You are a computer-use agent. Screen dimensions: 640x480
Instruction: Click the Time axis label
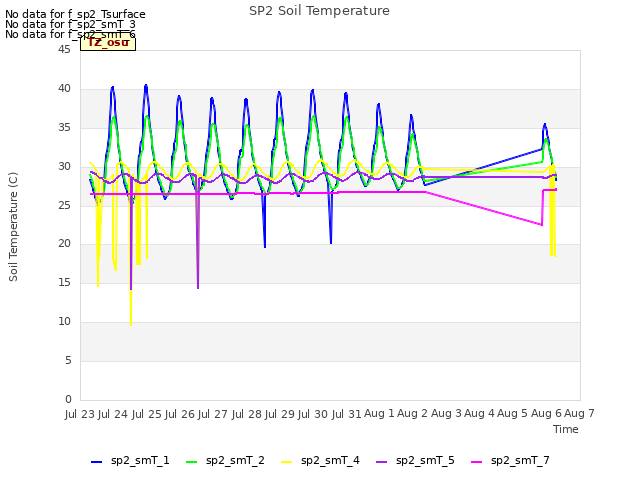tap(566, 429)
